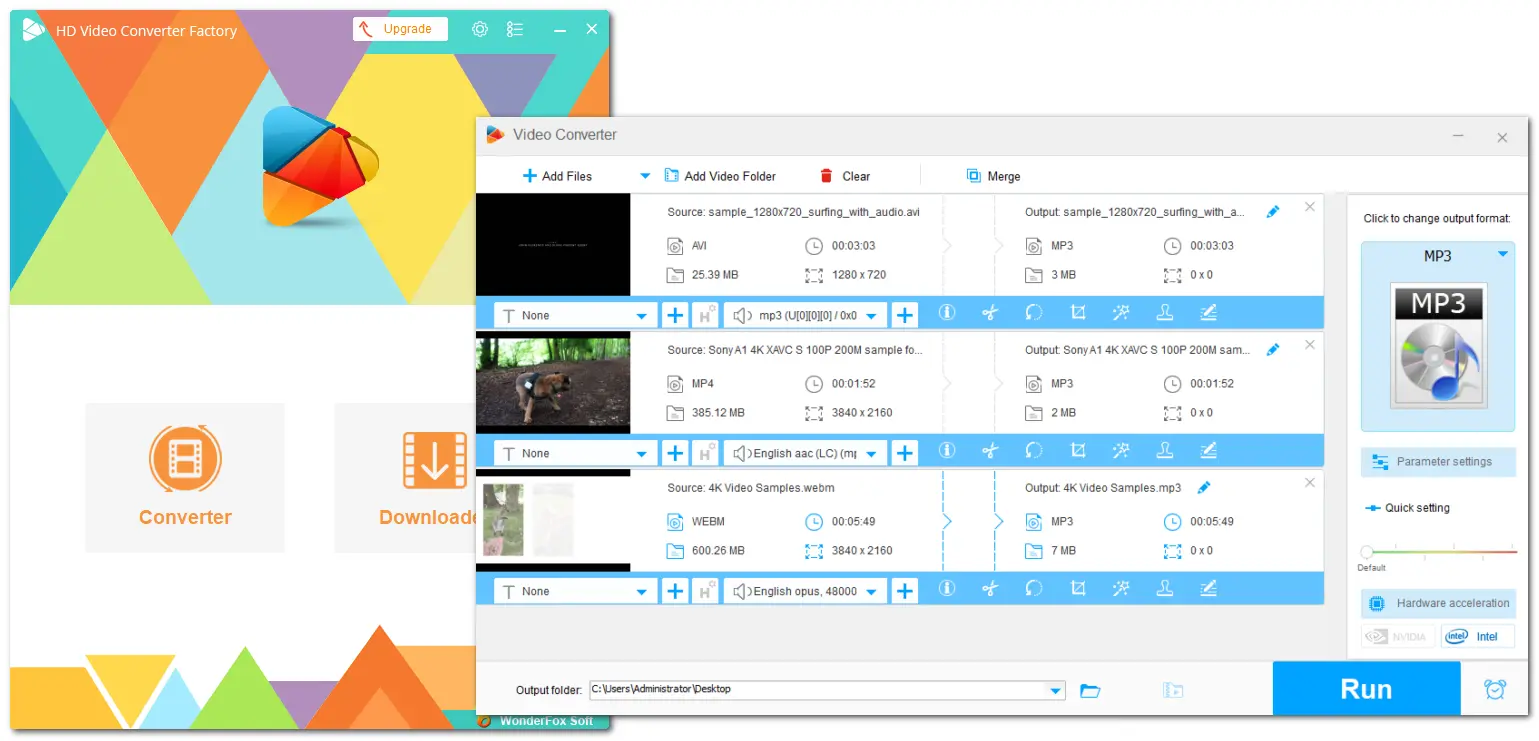Expand English aac audio track dropdown
The image size is (1539, 741).
(x=871, y=454)
